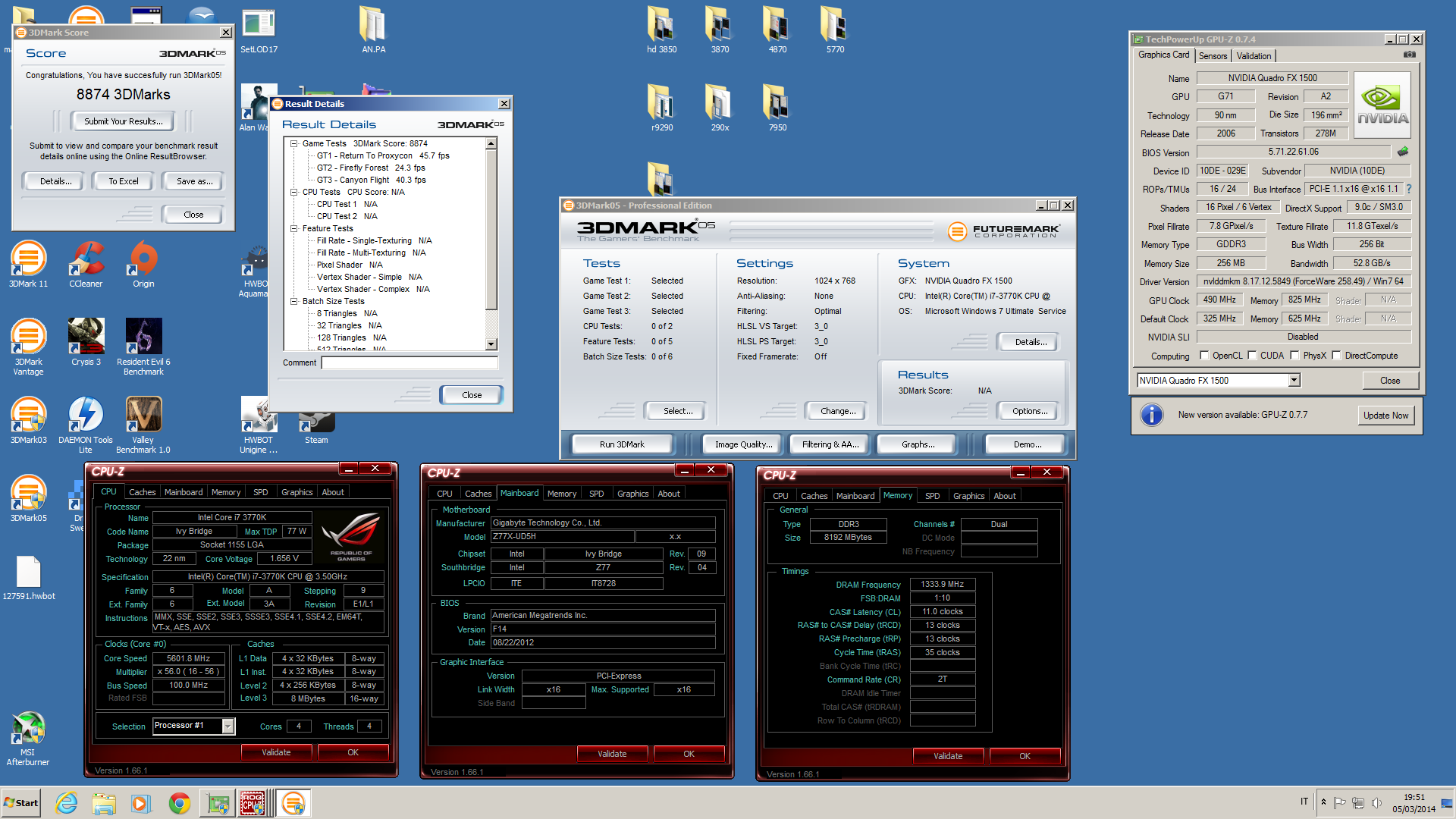Open the ROG CPU-Z taskbar item
Image resolution: width=1456 pixels, height=819 pixels.
[x=253, y=803]
